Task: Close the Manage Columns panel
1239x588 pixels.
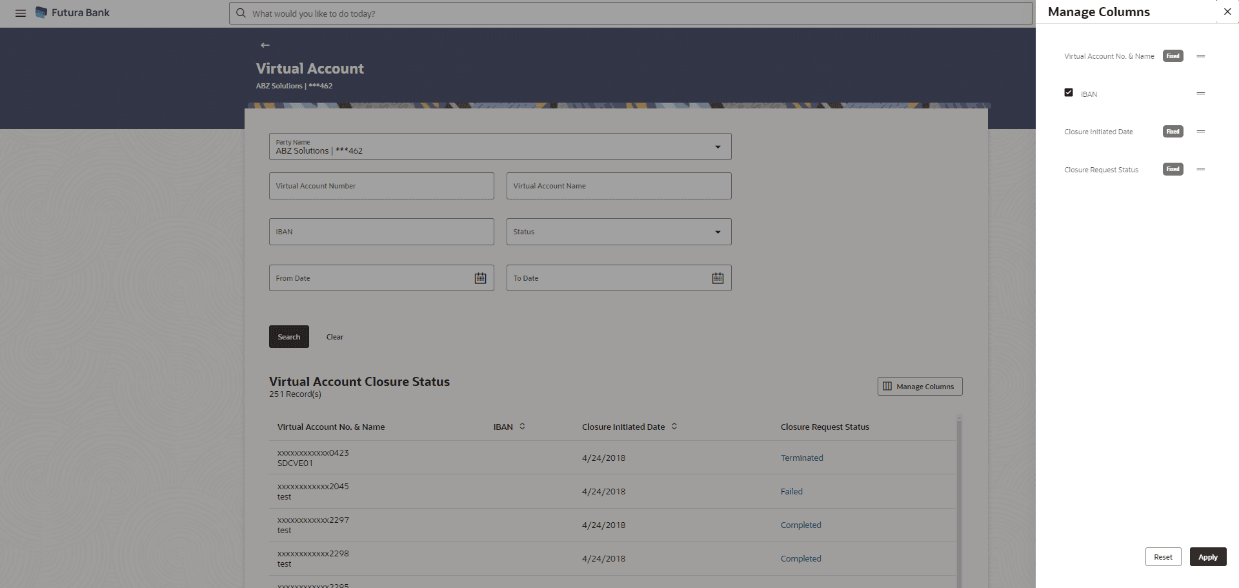Action: [1227, 11]
